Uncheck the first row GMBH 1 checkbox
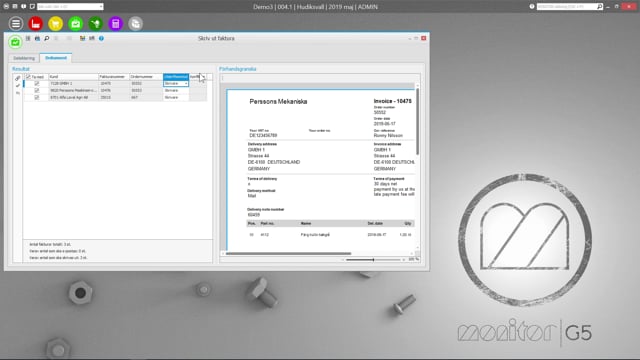This screenshot has height=360, width=640. coord(37,83)
